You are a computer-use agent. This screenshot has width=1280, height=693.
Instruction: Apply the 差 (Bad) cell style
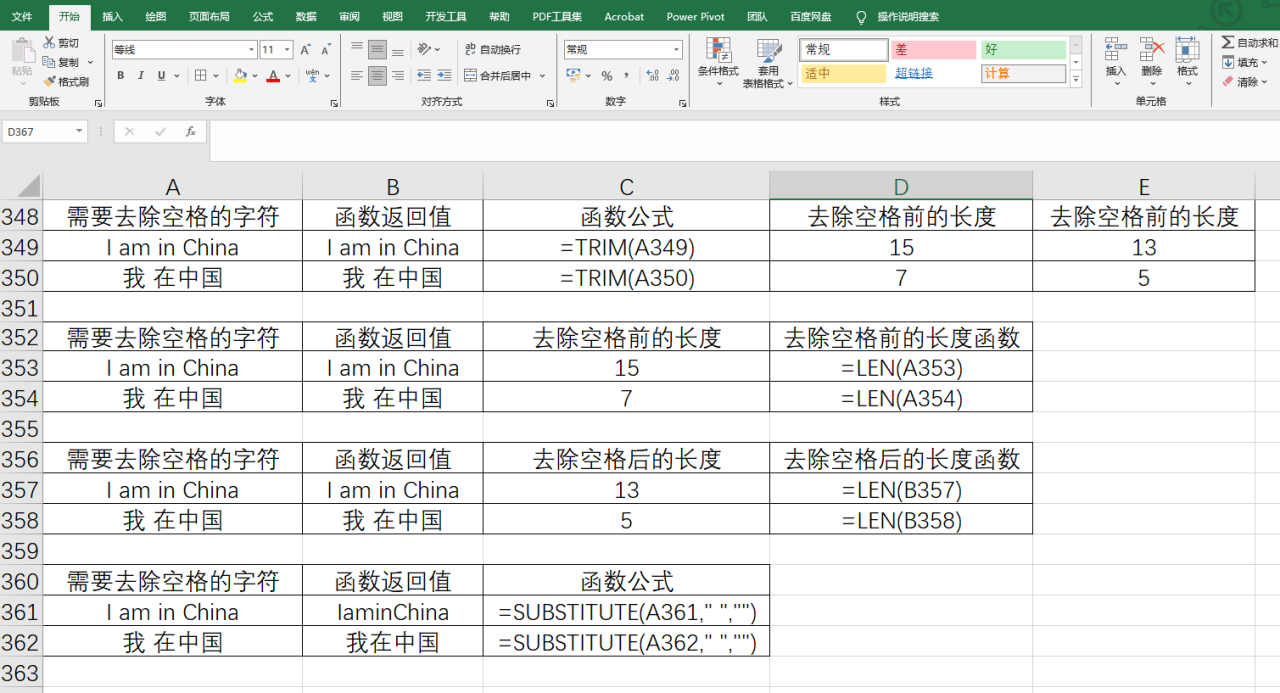pyautogui.click(x=934, y=49)
